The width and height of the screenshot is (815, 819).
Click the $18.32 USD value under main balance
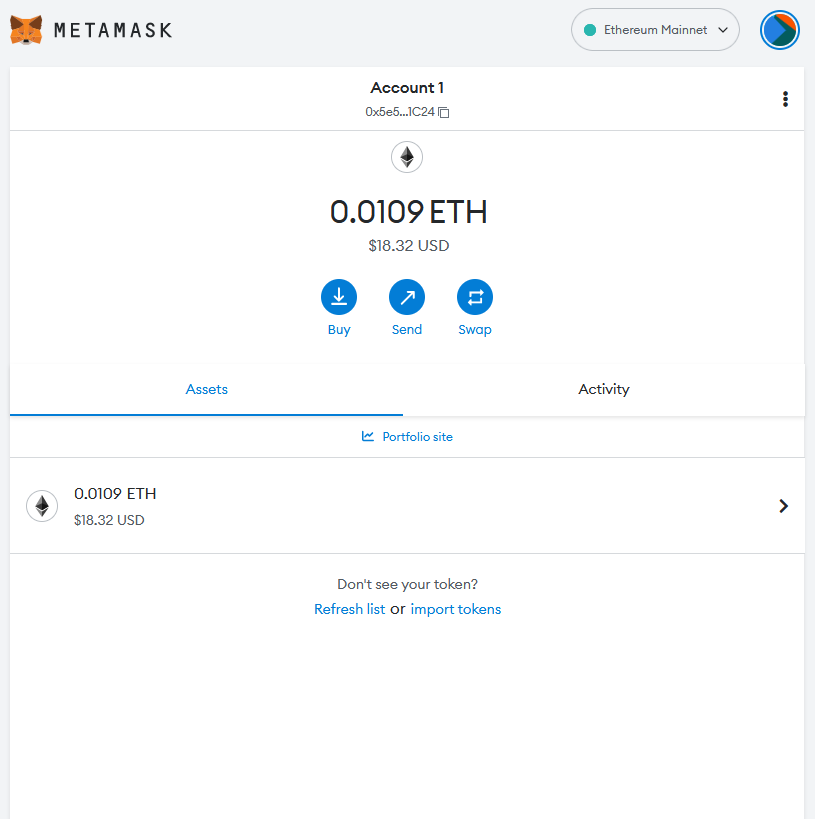click(x=409, y=245)
